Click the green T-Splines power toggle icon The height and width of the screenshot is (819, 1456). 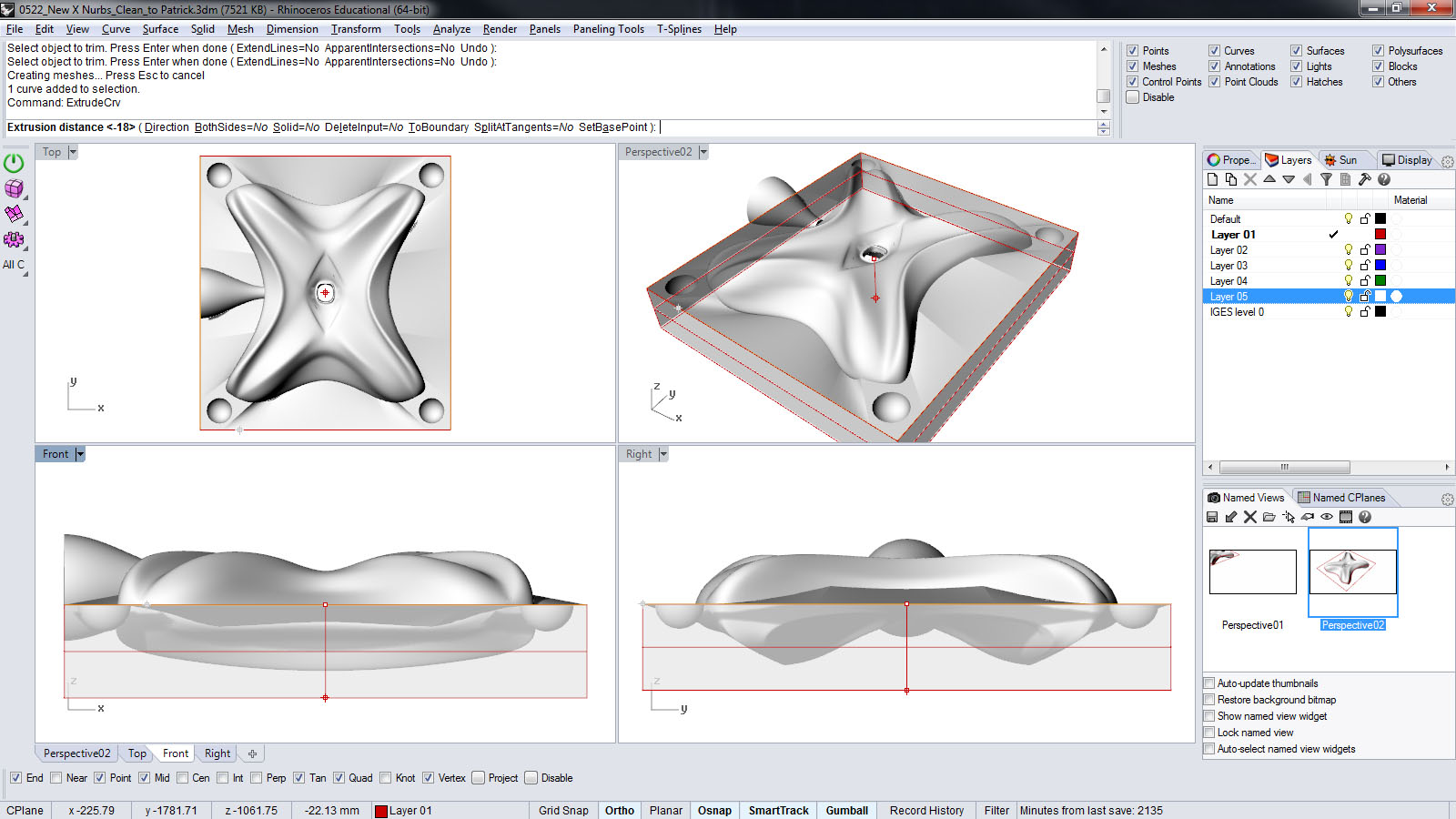point(14,163)
